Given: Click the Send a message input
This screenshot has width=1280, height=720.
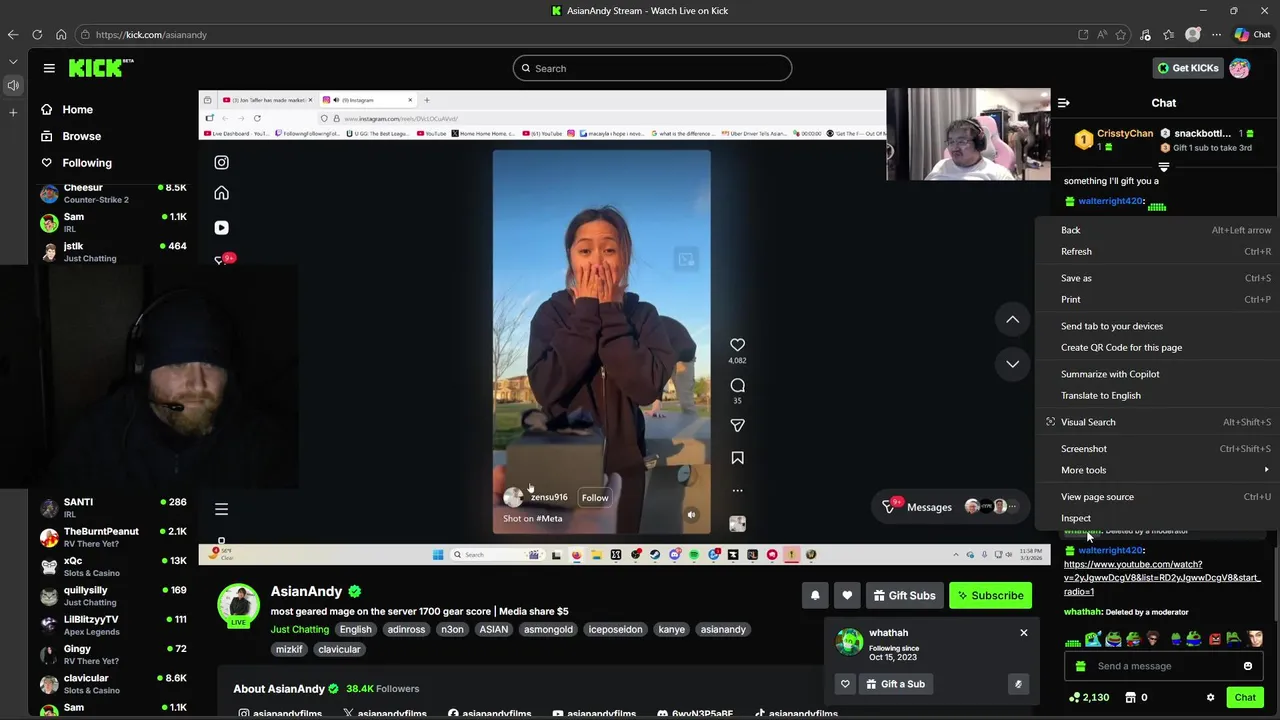Looking at the screenshot, I should [x=1162, y=666].
